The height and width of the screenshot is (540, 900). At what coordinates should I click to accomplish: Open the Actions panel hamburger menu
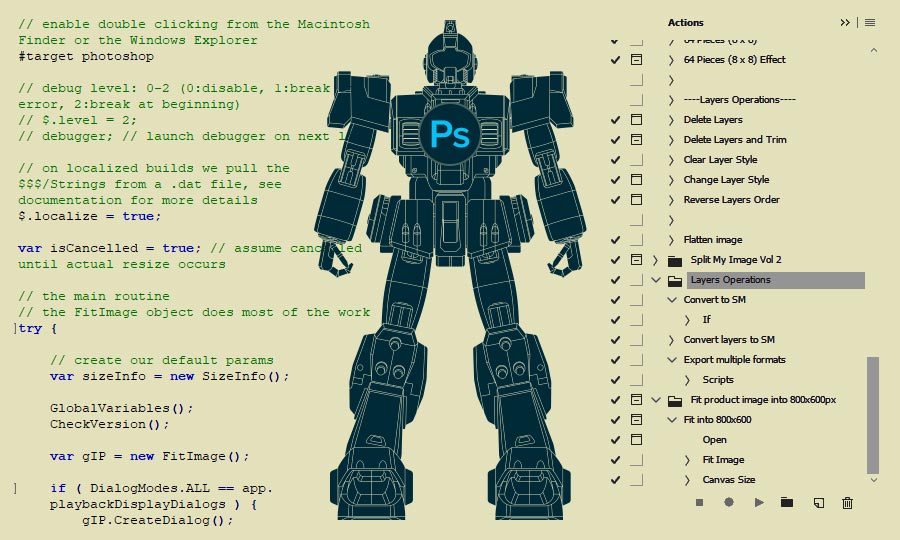tap(870, 22)
